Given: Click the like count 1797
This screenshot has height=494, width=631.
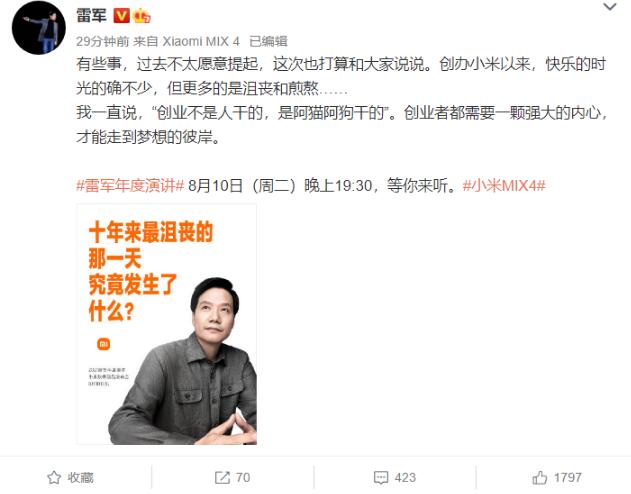Looking at the screenshot, I should coord(567,478).
